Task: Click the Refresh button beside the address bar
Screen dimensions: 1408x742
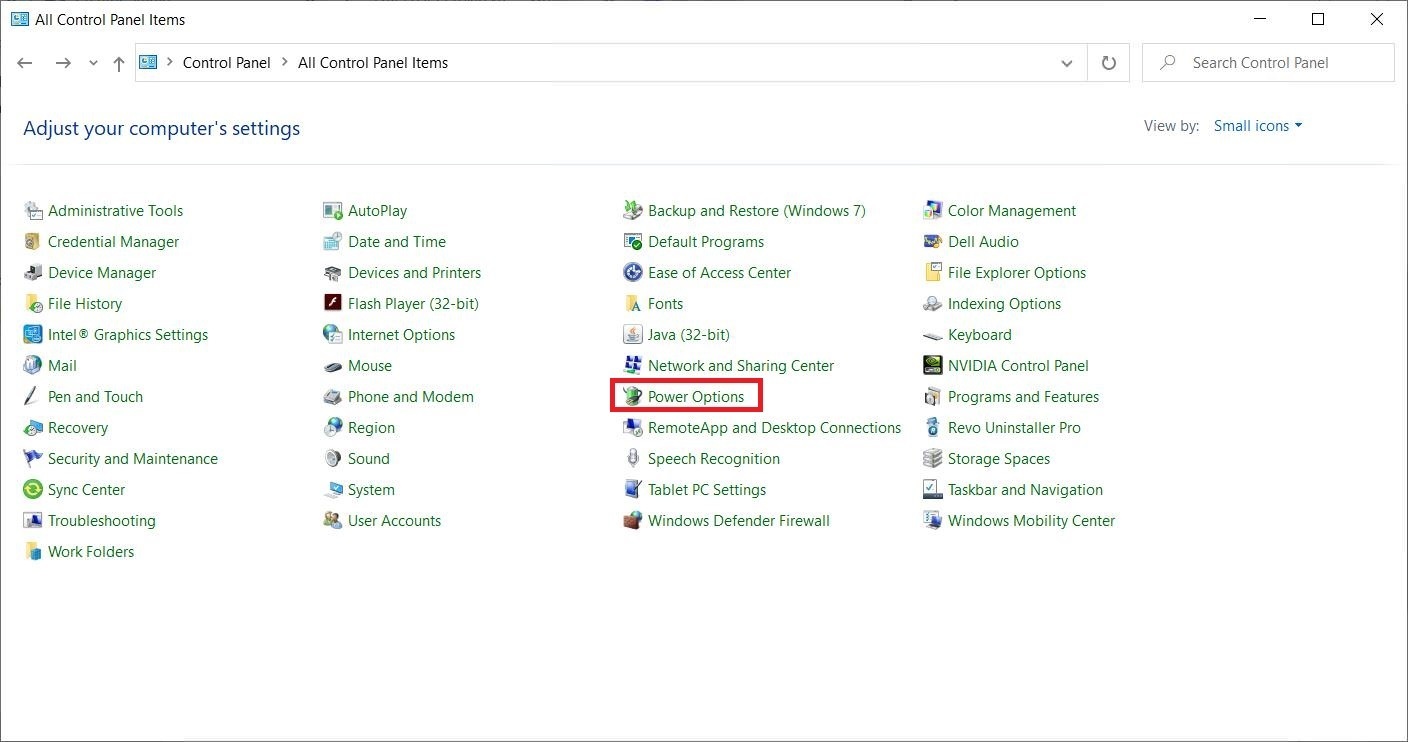Action: [1108, 63]
